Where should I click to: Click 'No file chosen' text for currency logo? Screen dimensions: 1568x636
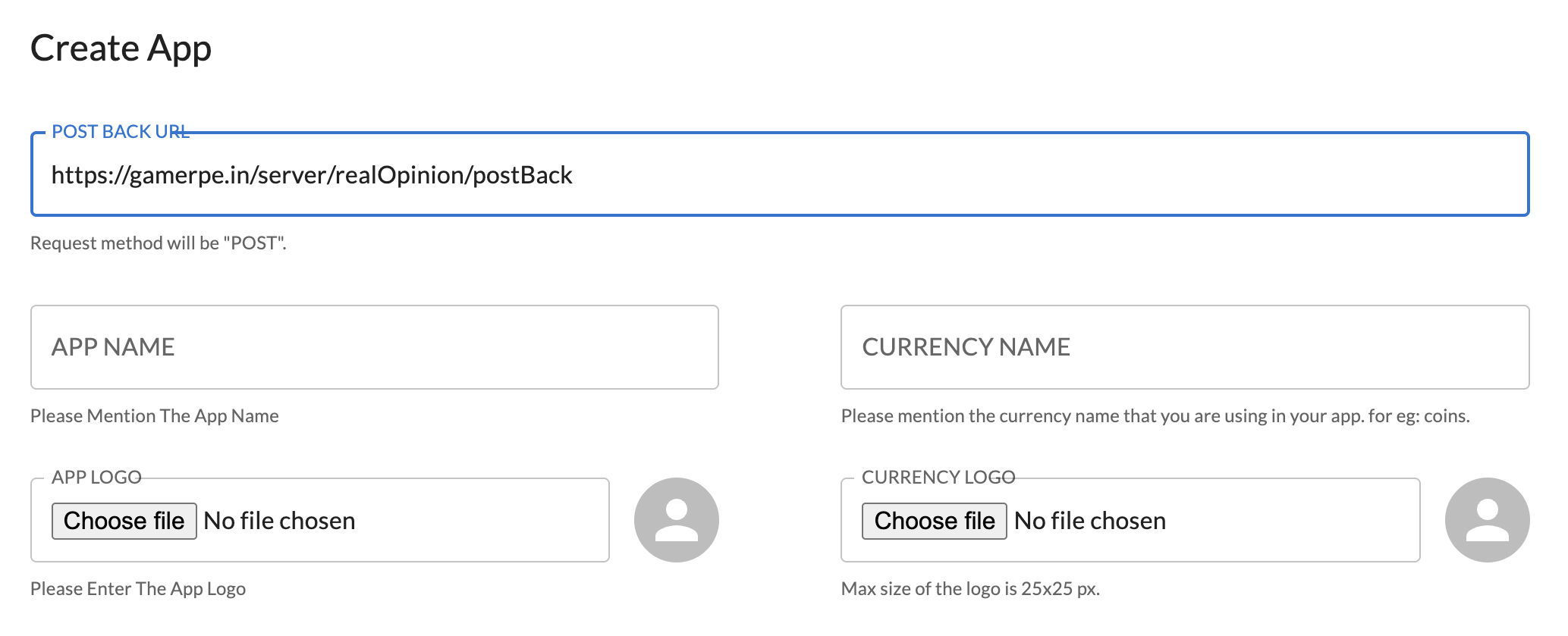1089,522
